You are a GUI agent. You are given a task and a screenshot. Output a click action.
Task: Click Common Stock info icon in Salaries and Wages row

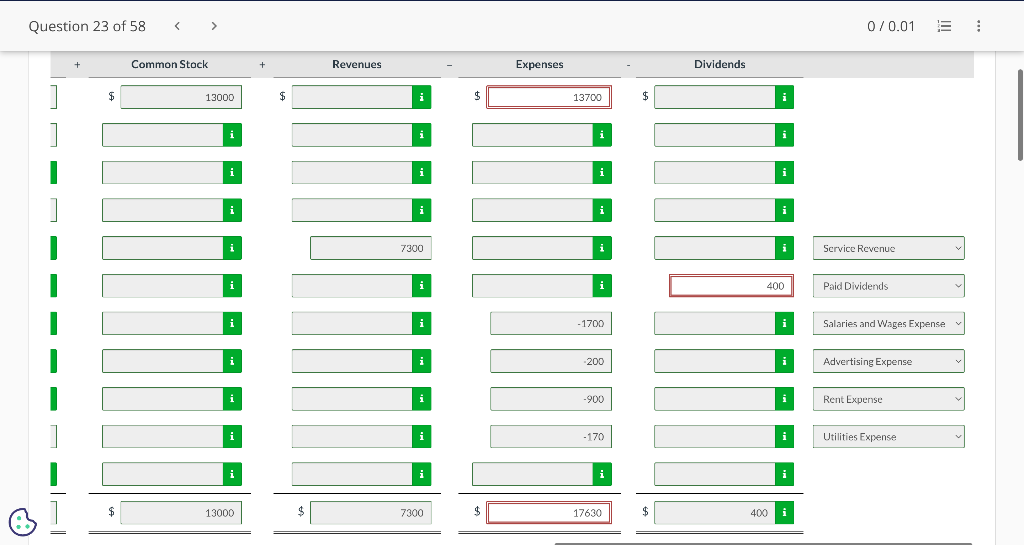(232, 324)
